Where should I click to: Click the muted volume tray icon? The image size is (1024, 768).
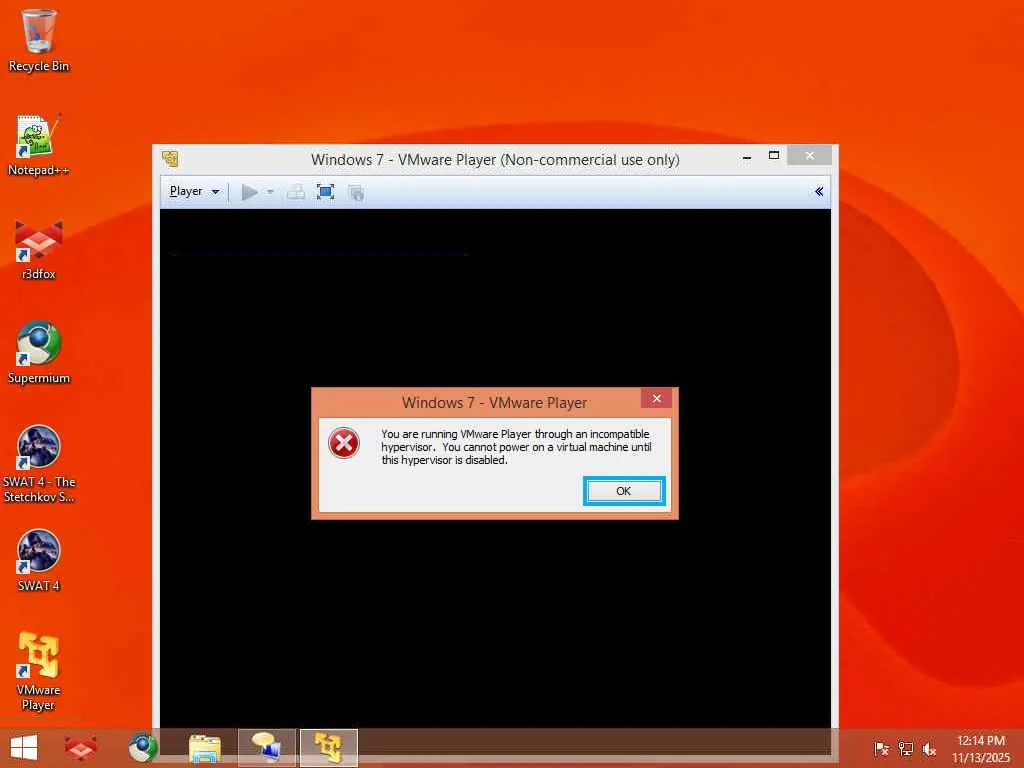click(929, 749)
